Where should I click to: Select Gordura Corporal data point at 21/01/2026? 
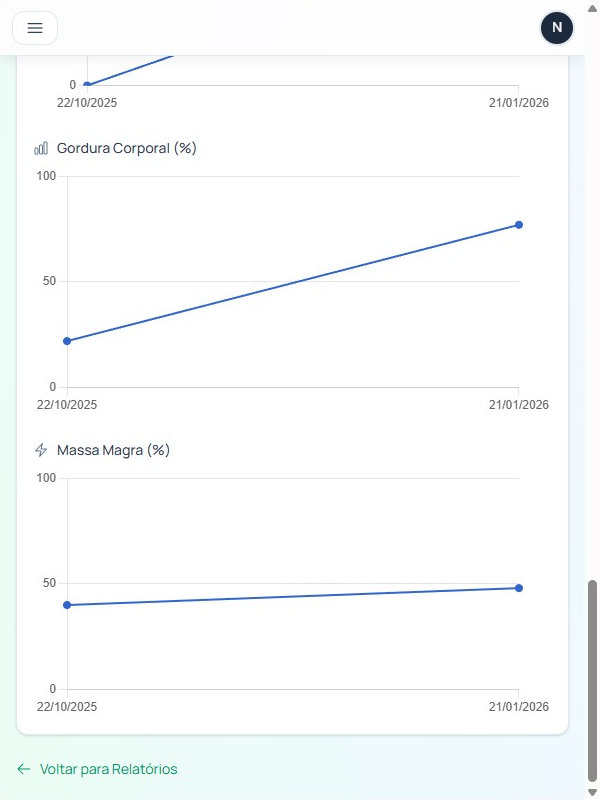[519, 225]
